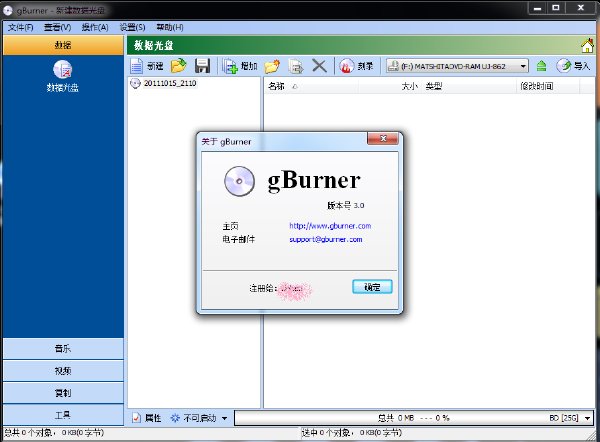Image resolution: width=600 pixels, height=442 pixels.
Task: Open the BD [25G] disc size dropdown
Action: pyautogui.click(x=587, y=418)
